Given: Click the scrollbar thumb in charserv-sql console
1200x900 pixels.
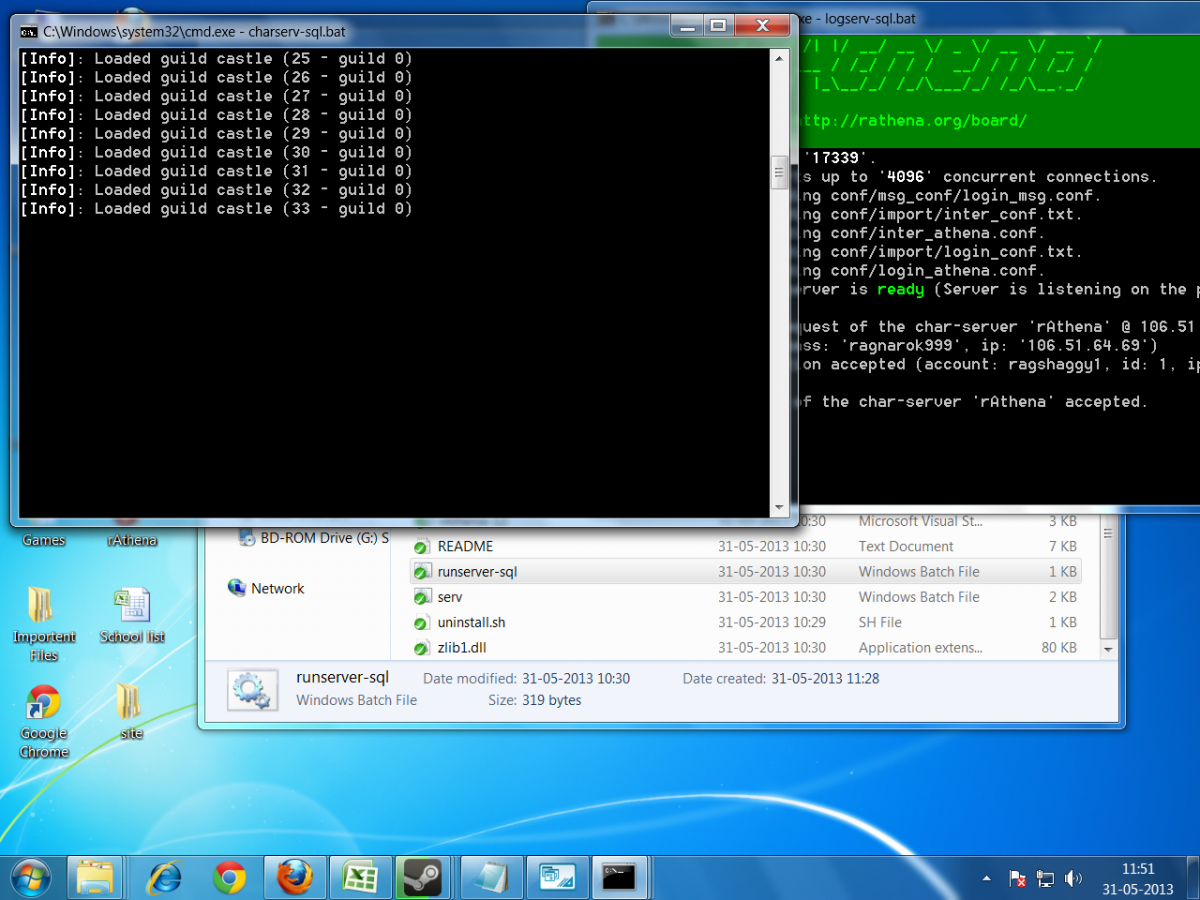Looking at the screenshot, I should click(779, 172).
